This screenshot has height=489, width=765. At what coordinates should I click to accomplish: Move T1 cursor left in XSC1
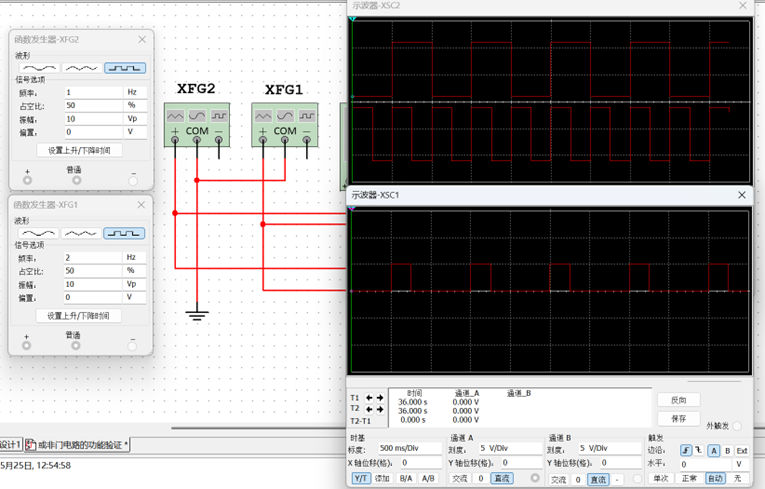[369, 398]
